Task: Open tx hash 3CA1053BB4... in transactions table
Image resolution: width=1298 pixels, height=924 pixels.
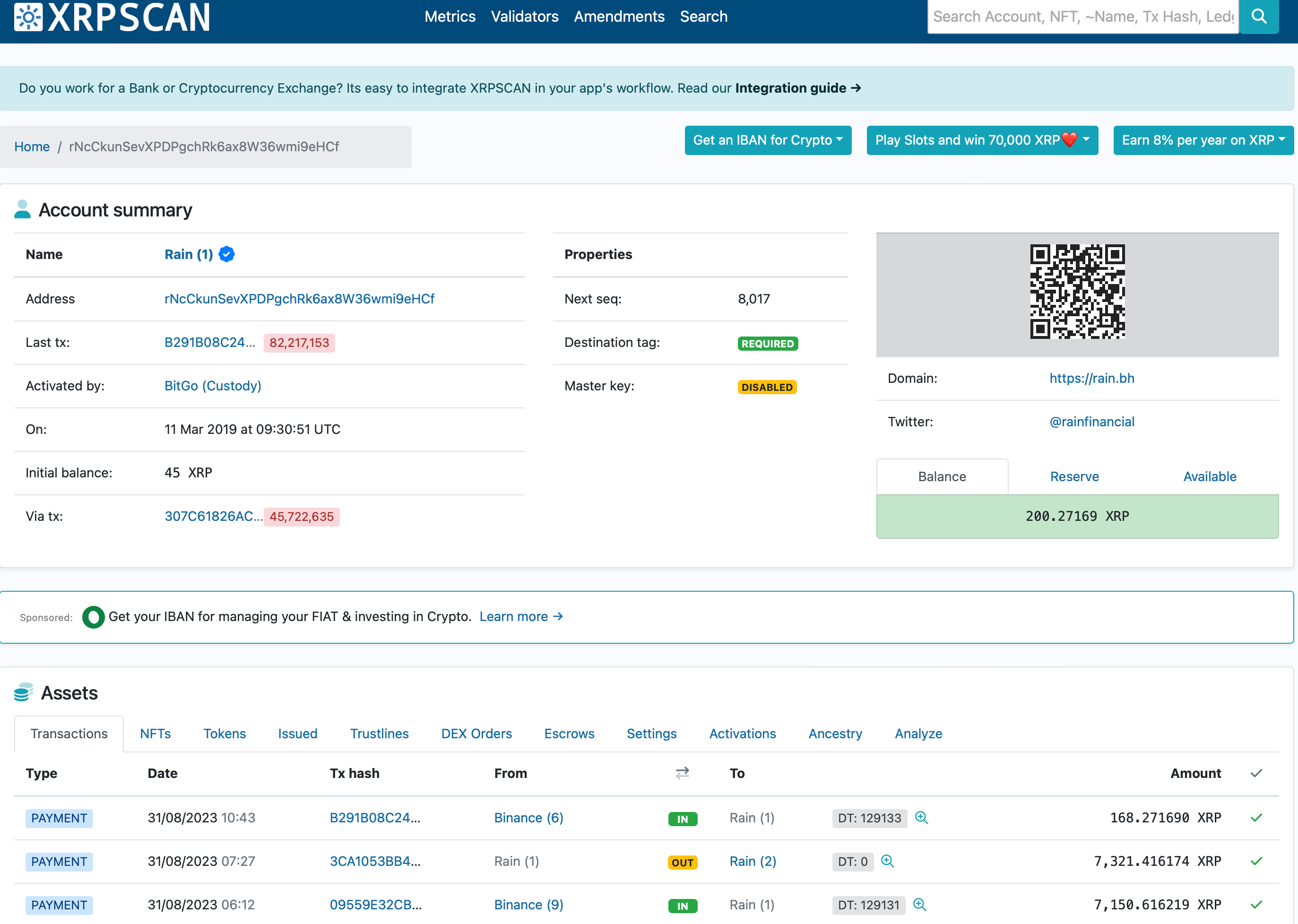Action: [x=375, y=862]
